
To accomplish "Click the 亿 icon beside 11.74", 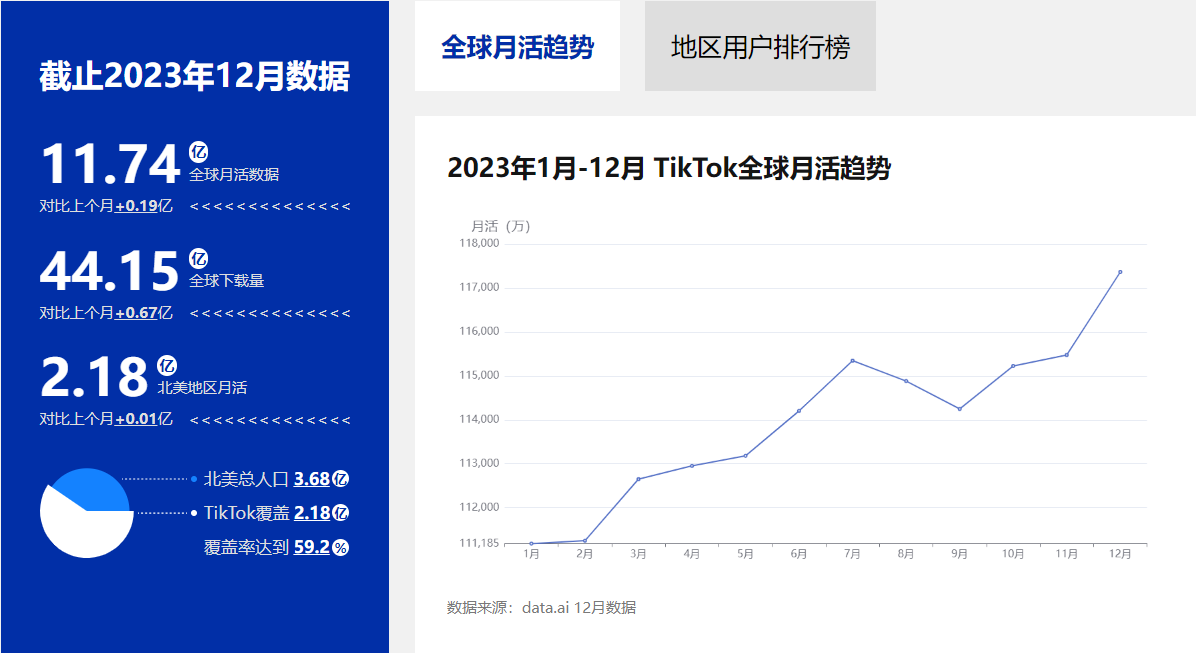I will point(199,152).
